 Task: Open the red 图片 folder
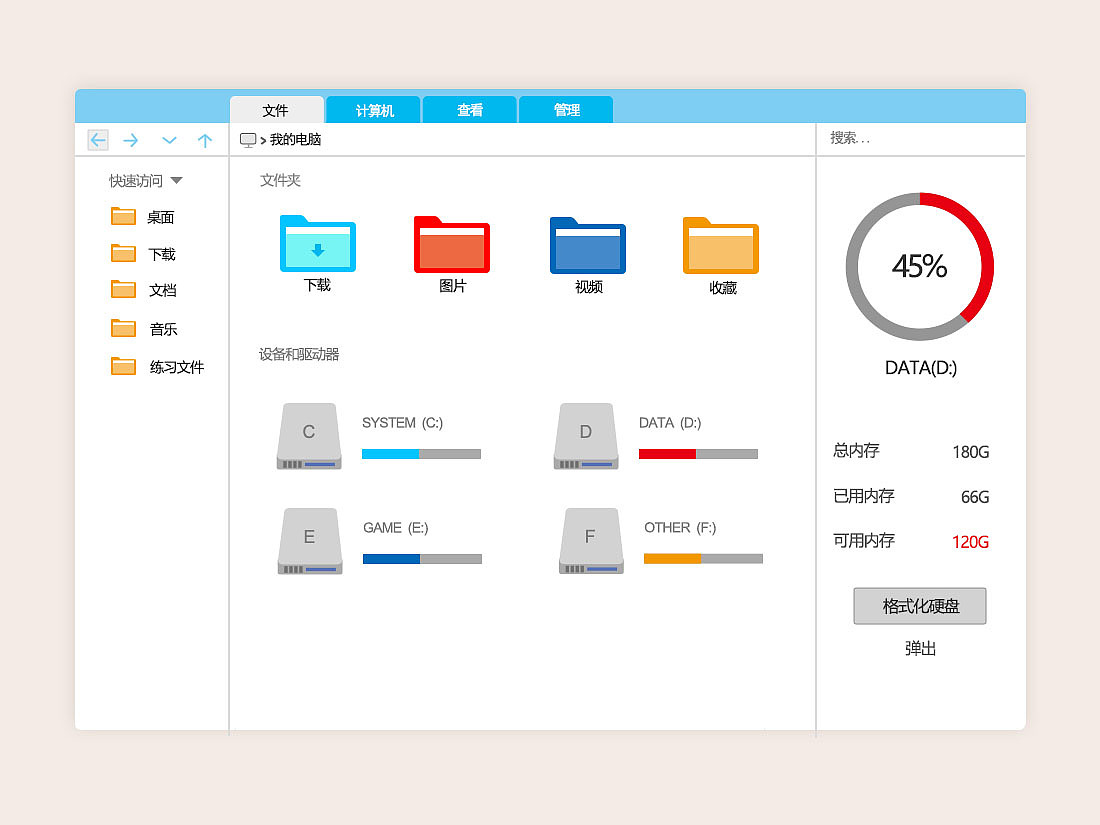[452, 244]
